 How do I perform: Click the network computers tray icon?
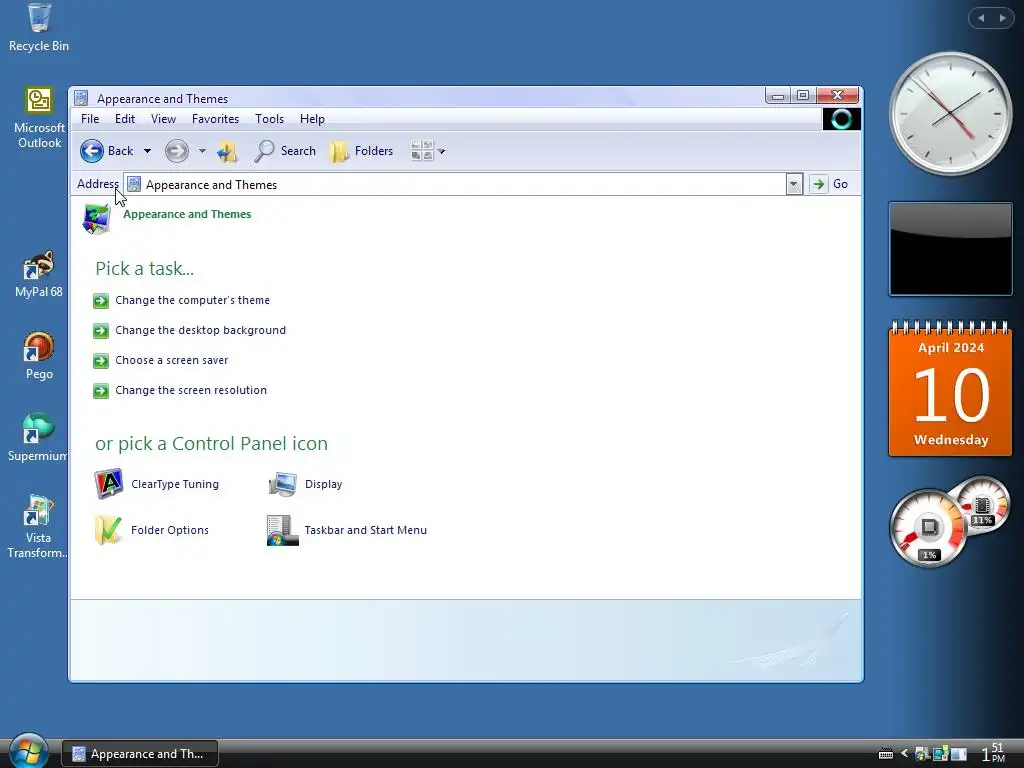[x=940, y=754]
